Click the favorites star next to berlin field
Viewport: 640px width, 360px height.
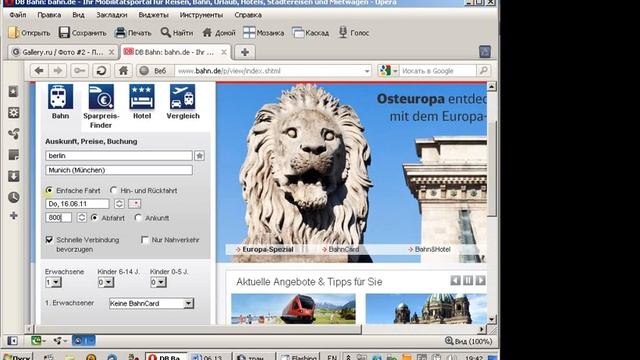tap(200, 156)
